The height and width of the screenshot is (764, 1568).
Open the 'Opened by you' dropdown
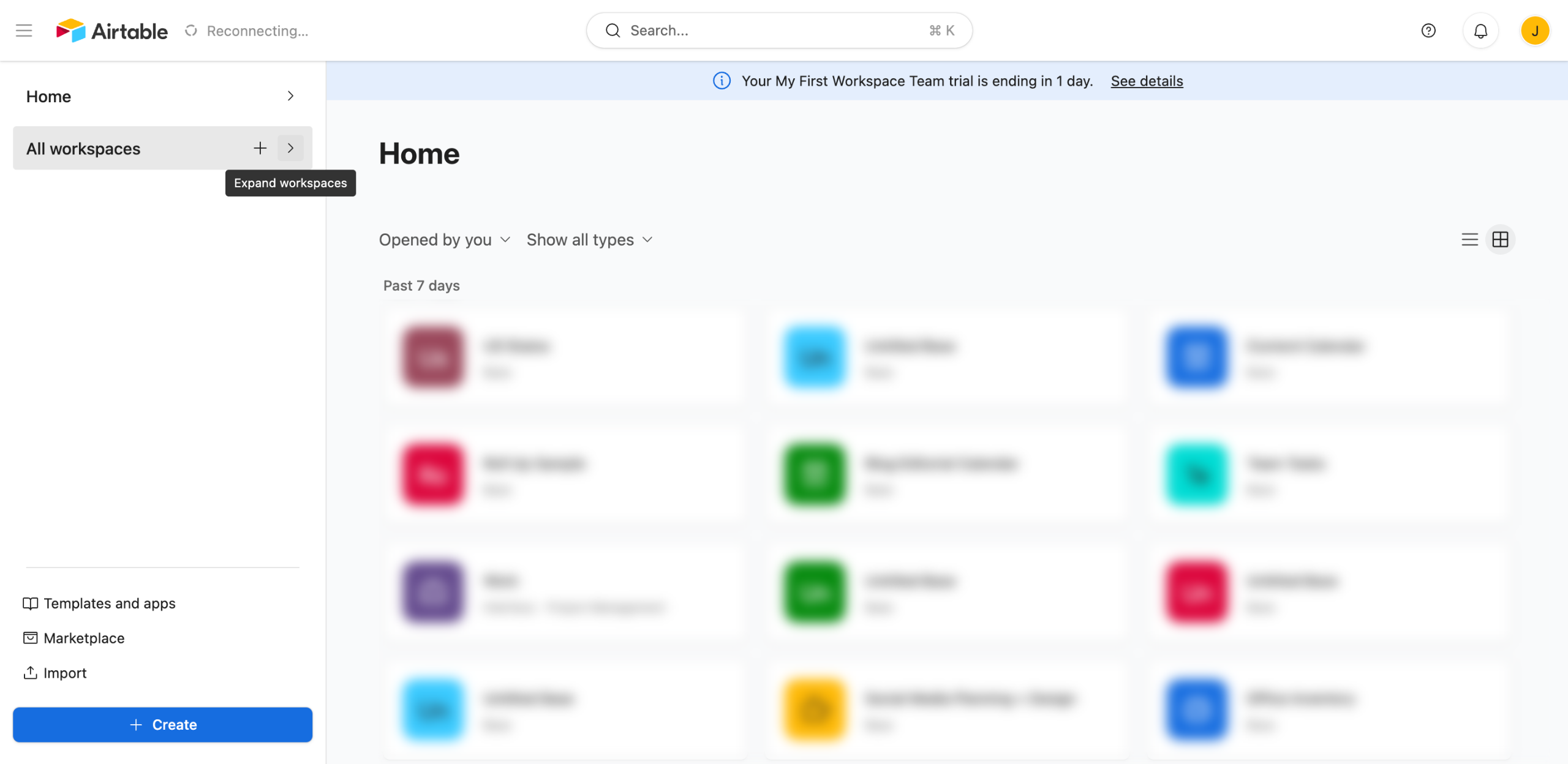point(444,240)
